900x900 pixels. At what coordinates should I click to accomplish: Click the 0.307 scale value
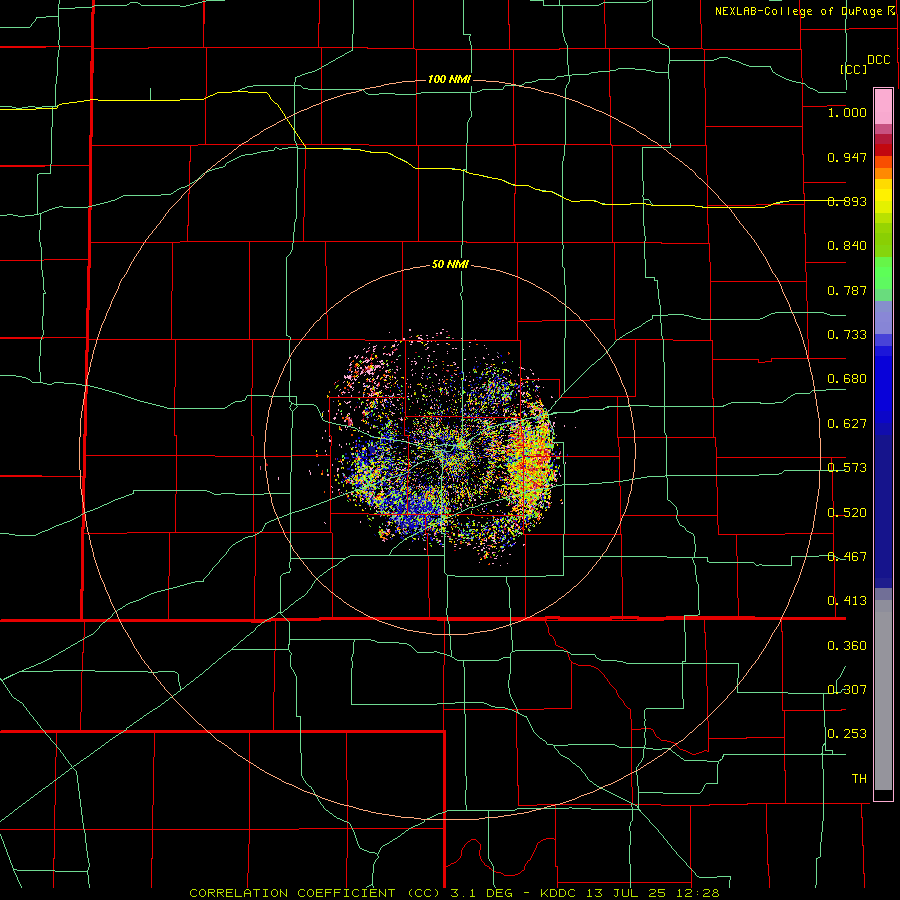pos(847,690)
